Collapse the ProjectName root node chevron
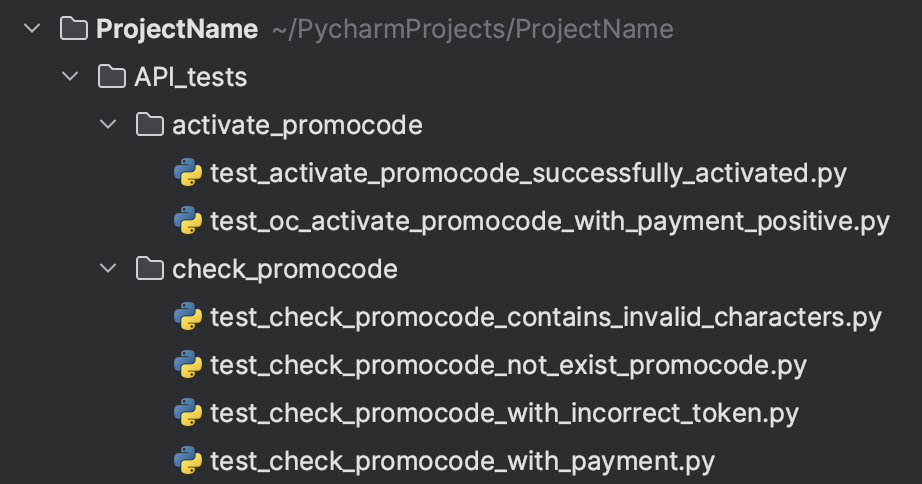Viewport: 922px width, 484px height. [32, 28]
